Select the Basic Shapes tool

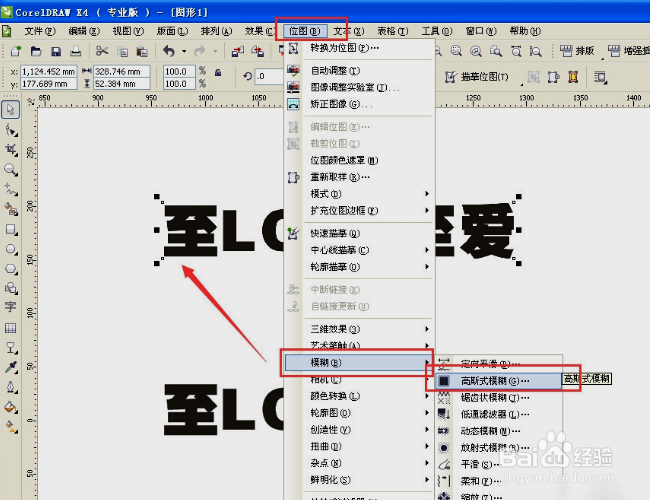[x=10, y=288]
